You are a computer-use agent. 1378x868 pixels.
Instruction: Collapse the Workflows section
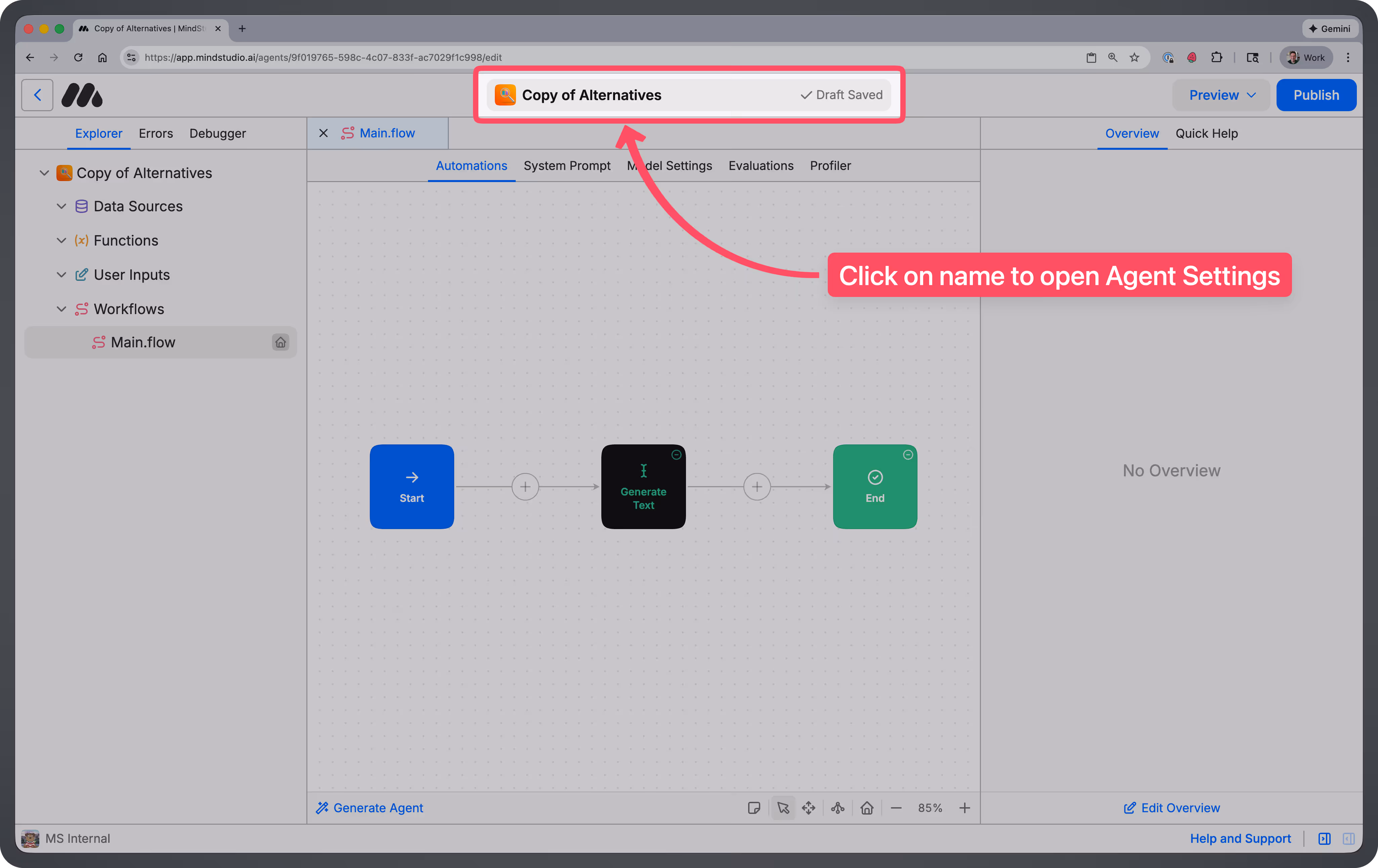point(61,308)
